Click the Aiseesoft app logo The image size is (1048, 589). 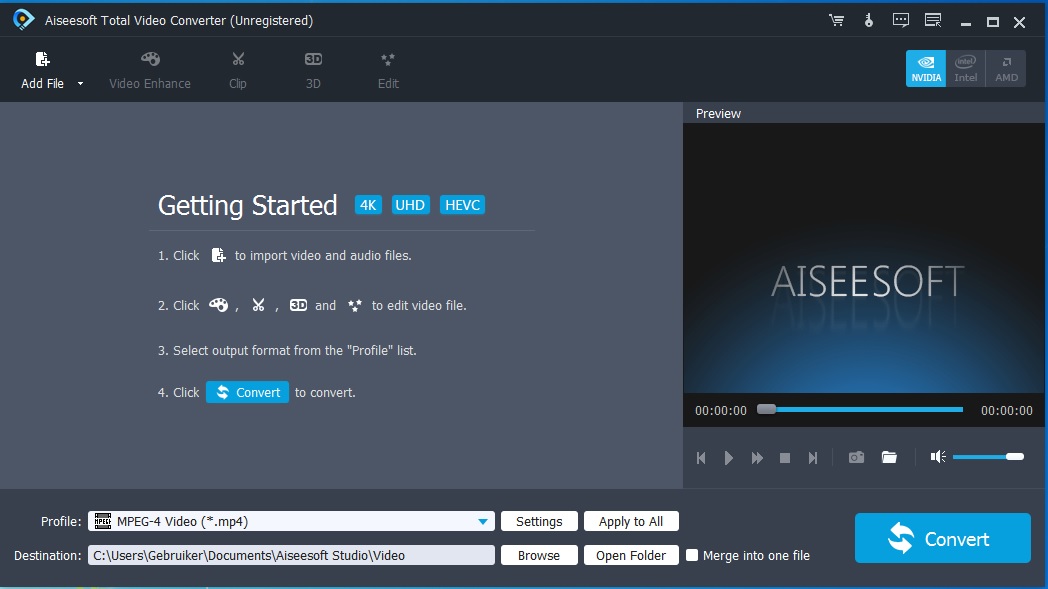tap(23, 19)
